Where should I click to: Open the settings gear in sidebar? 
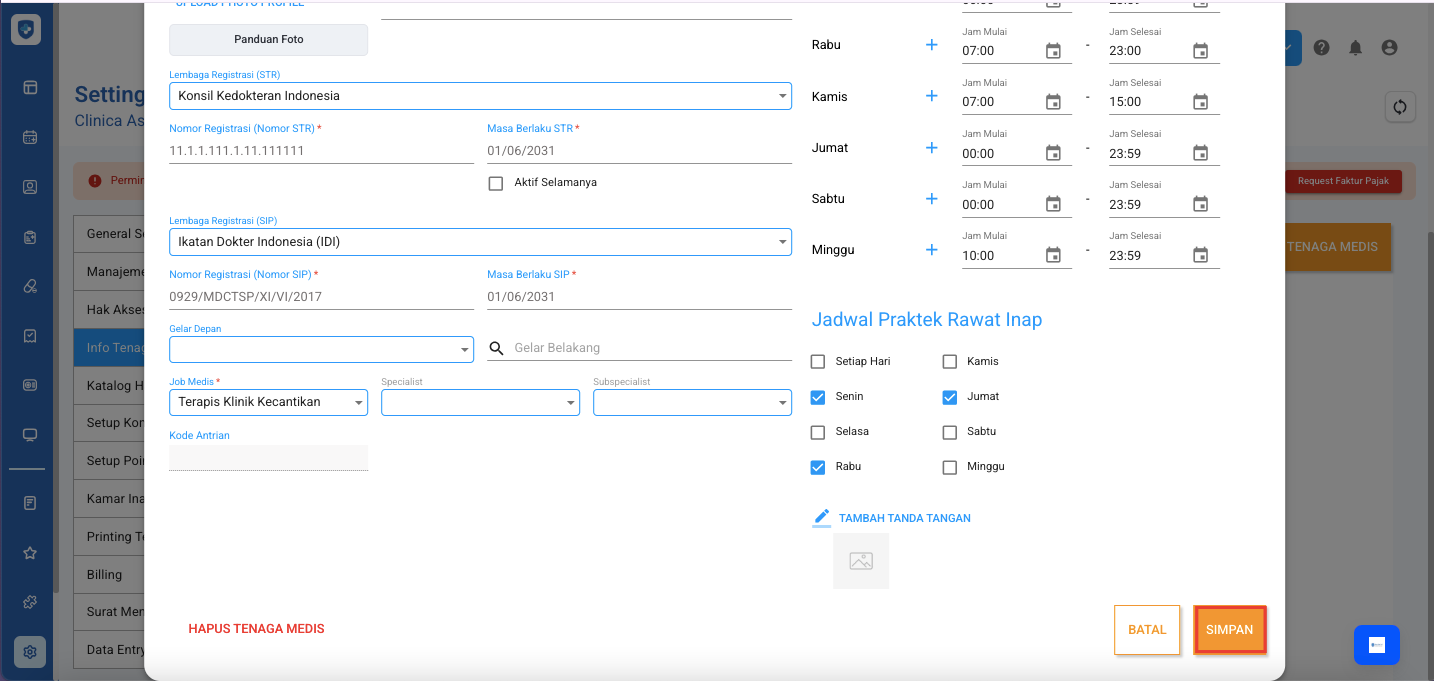[x=30, y=652]
